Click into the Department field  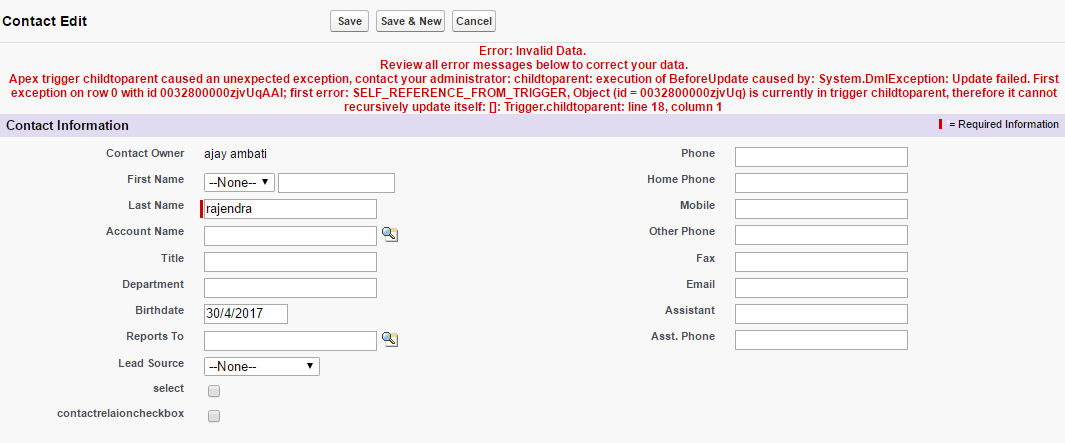point(290,288)
